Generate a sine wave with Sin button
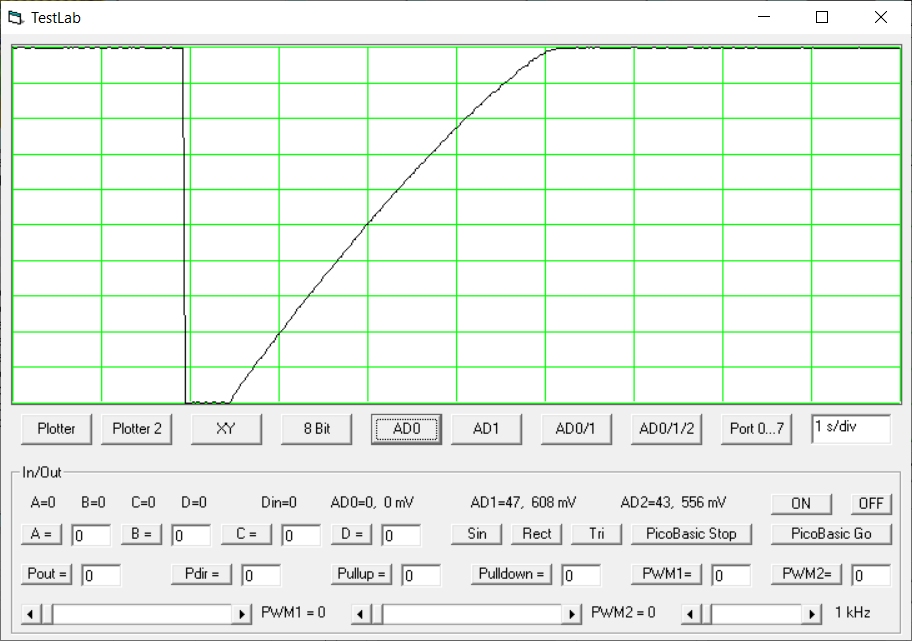912x641 pixels. (x=477, y=534)
